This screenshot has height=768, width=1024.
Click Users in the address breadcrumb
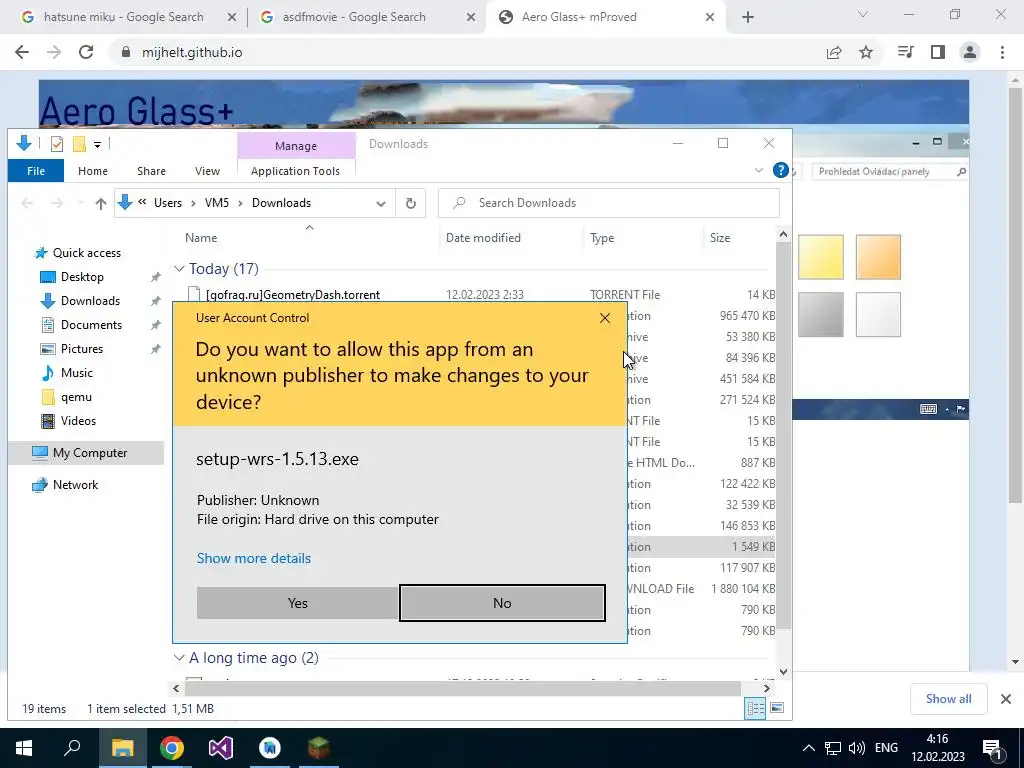click(168, 203)
